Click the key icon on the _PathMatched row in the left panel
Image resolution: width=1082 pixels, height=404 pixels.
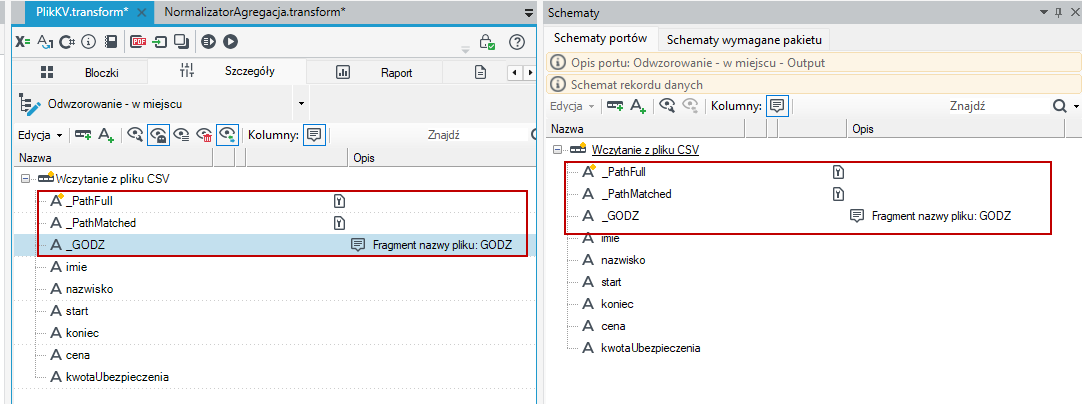339,223
